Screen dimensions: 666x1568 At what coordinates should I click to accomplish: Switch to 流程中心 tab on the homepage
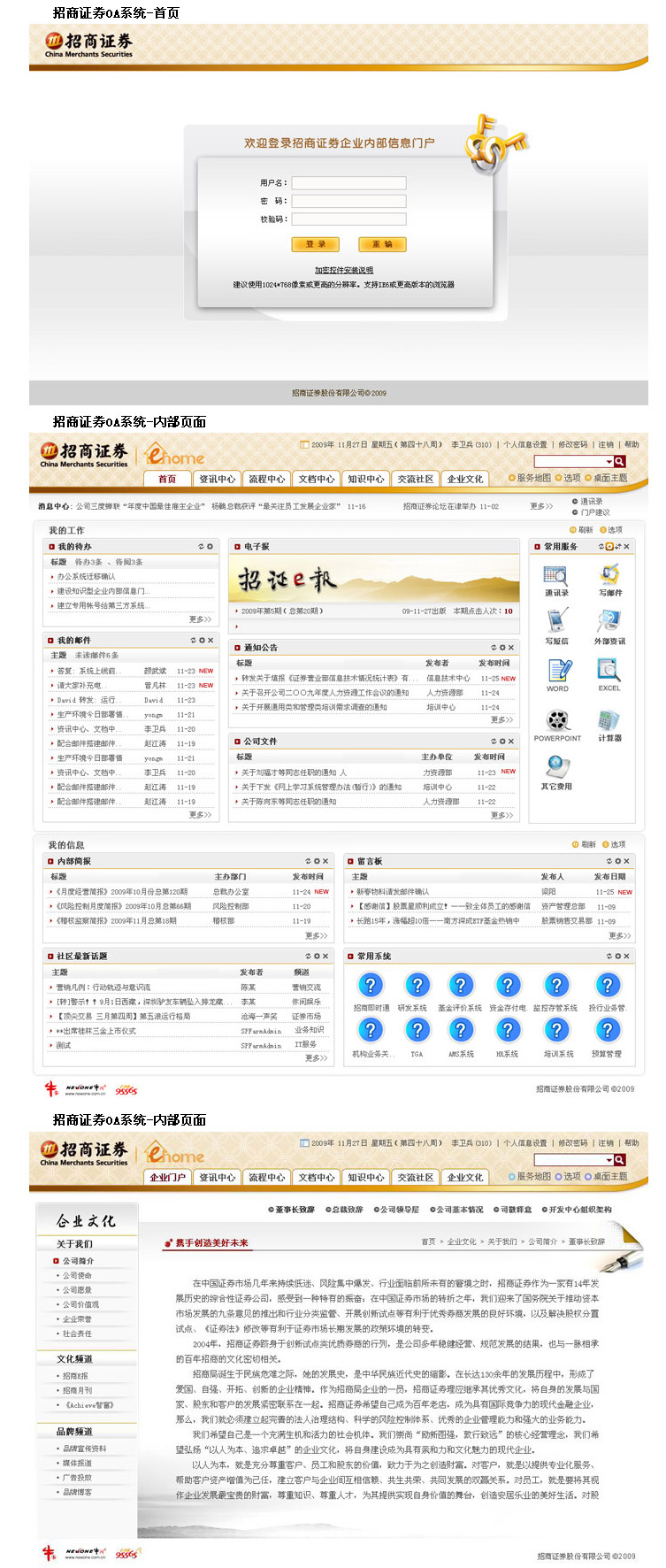(x=266, y=479)
